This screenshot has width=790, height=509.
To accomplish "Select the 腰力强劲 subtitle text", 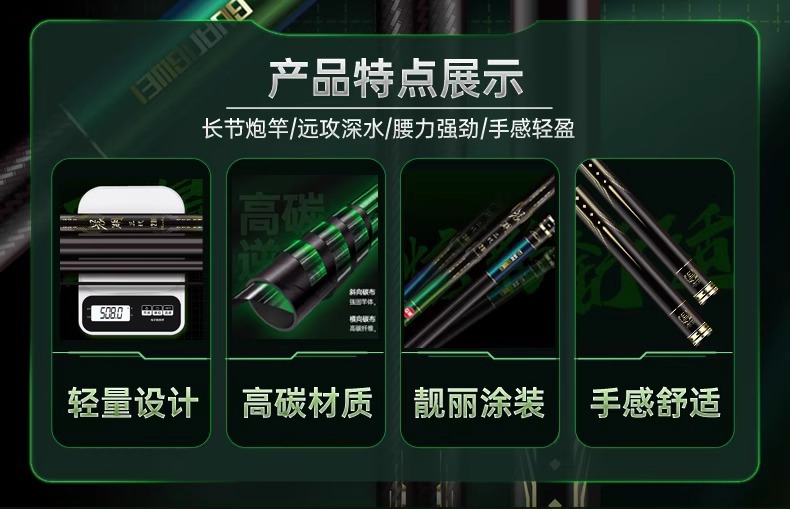I will point(436,129).
